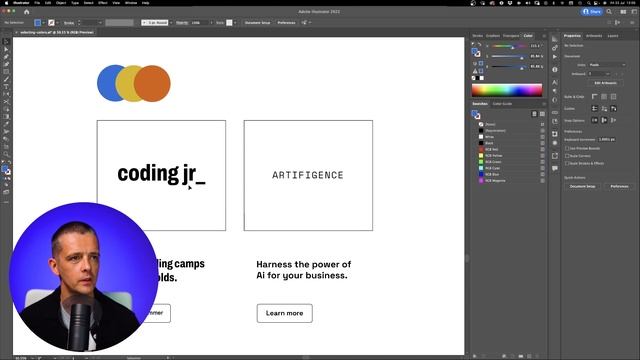
Task: Toggle Show Transparency Grid icon in Ruler & Grids
Action: click(x=613, y=97)
